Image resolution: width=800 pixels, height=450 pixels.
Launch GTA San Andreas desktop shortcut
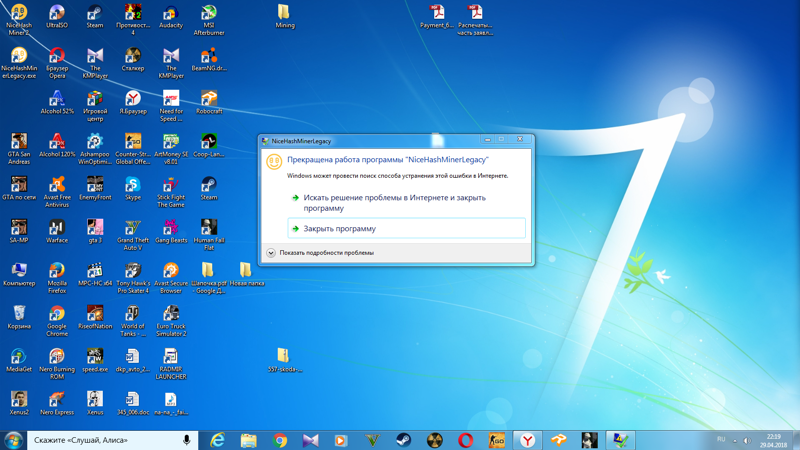[x=19, y=149]
